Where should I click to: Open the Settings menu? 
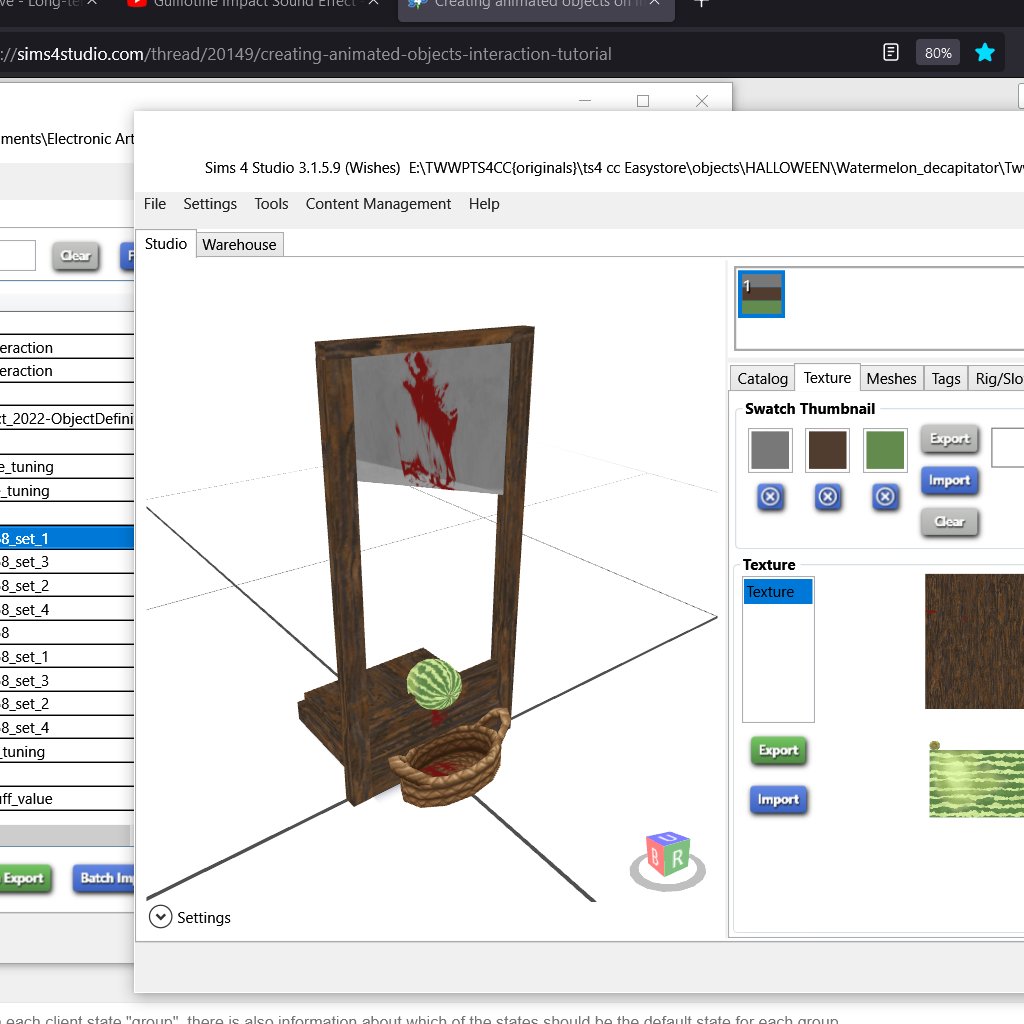[210, 204]
